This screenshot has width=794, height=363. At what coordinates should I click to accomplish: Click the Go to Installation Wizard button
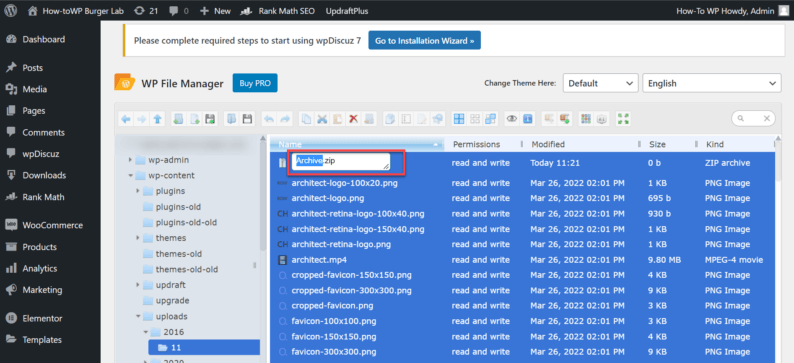tap(424, 41)
